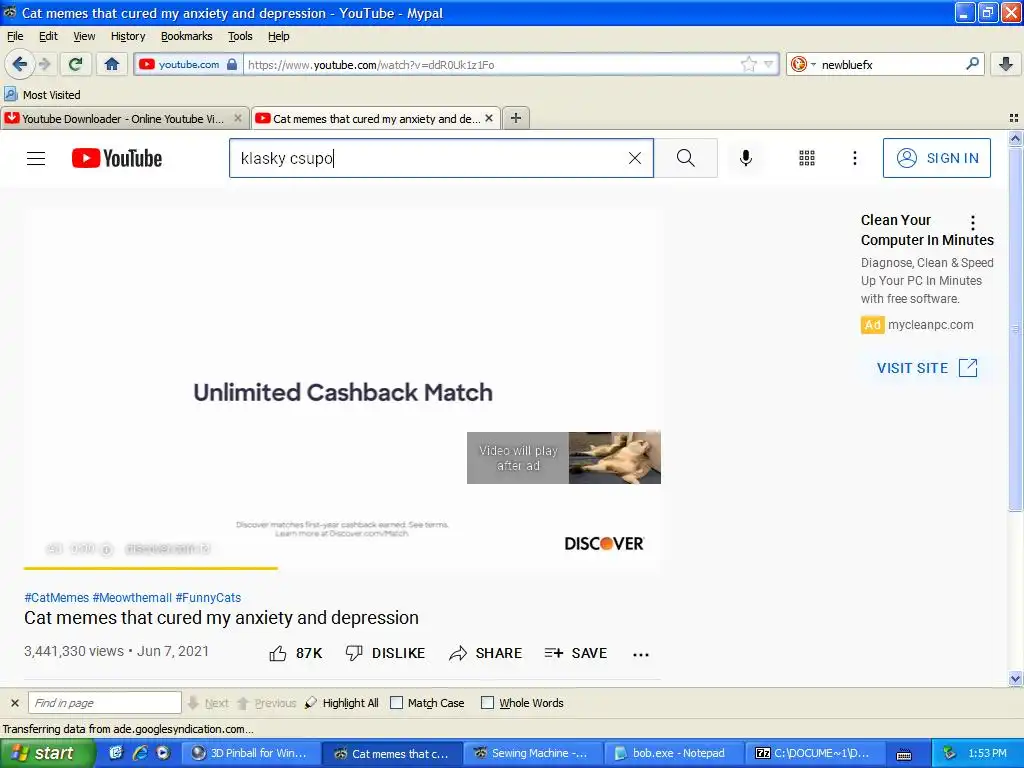Click the SIGN IN button

coord(936,158)
